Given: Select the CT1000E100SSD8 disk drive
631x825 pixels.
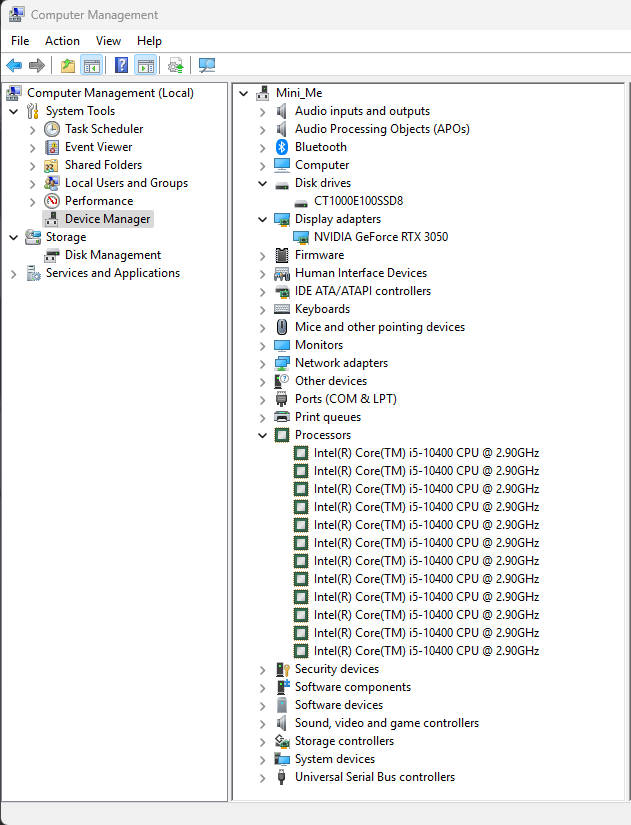Looking at the screenshot, I should tap(358, 201).
